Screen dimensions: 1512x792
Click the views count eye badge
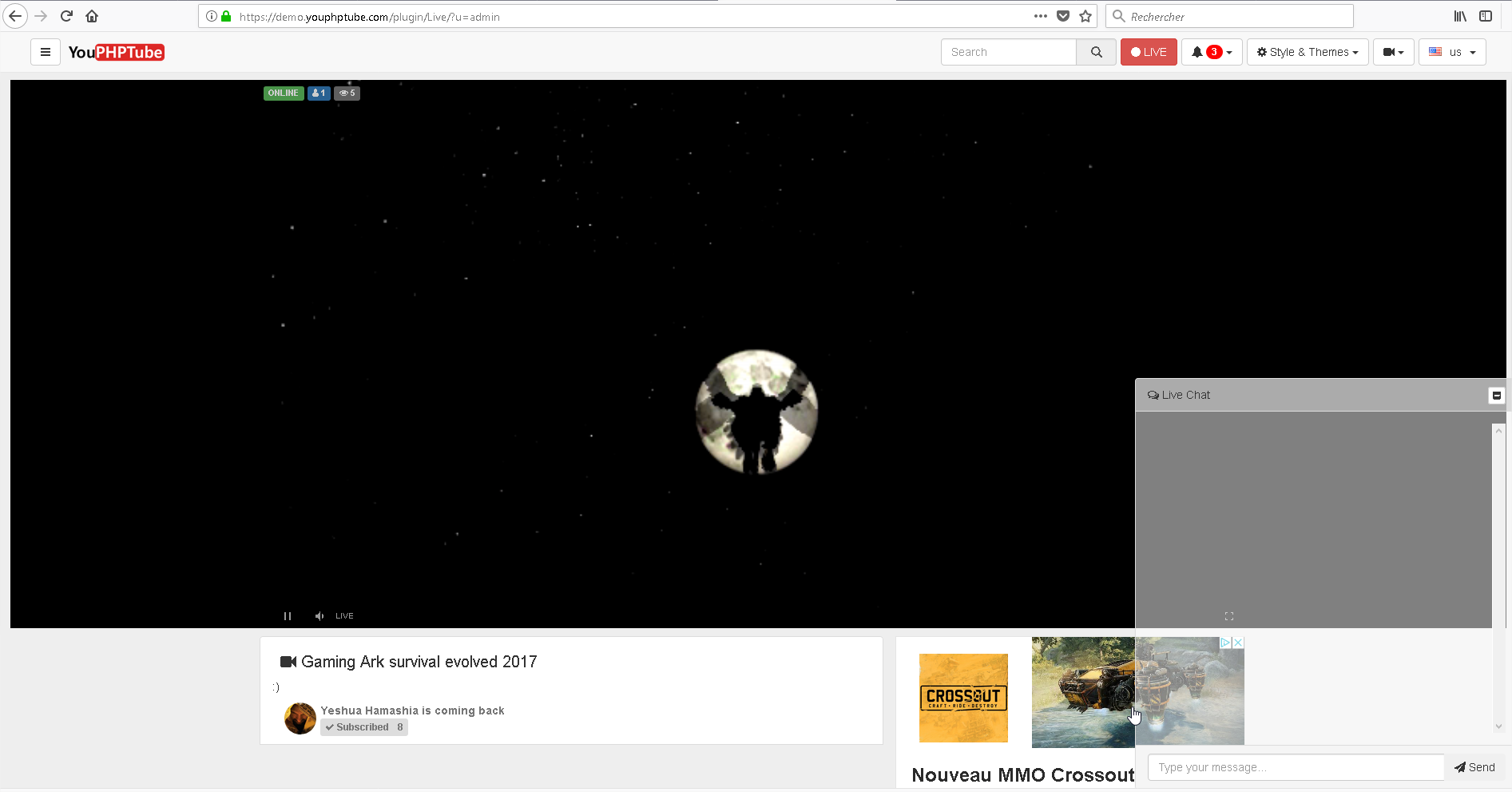click(347, 93)
